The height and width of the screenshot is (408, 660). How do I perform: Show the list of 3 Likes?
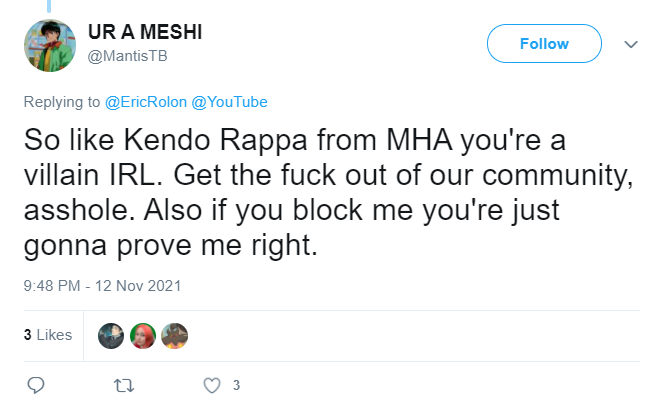[48, 335]
